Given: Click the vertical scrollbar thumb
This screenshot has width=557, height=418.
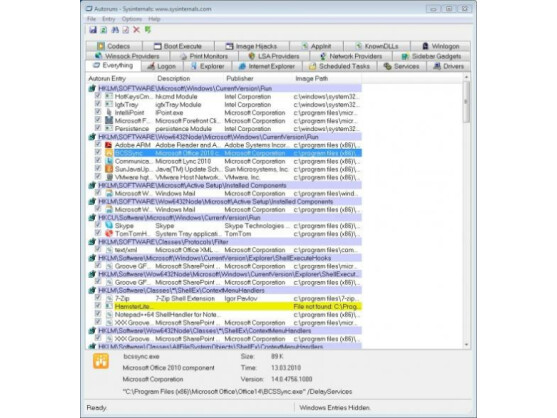Looking at the screenshot, I should click(466, 102).
